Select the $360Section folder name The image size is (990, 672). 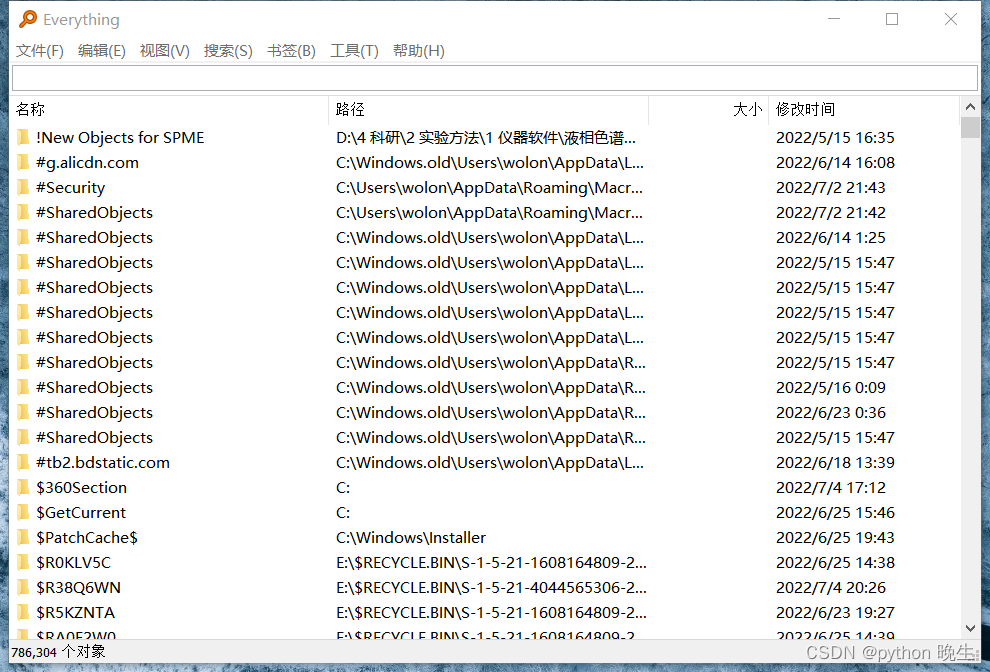tap(81, 488)
